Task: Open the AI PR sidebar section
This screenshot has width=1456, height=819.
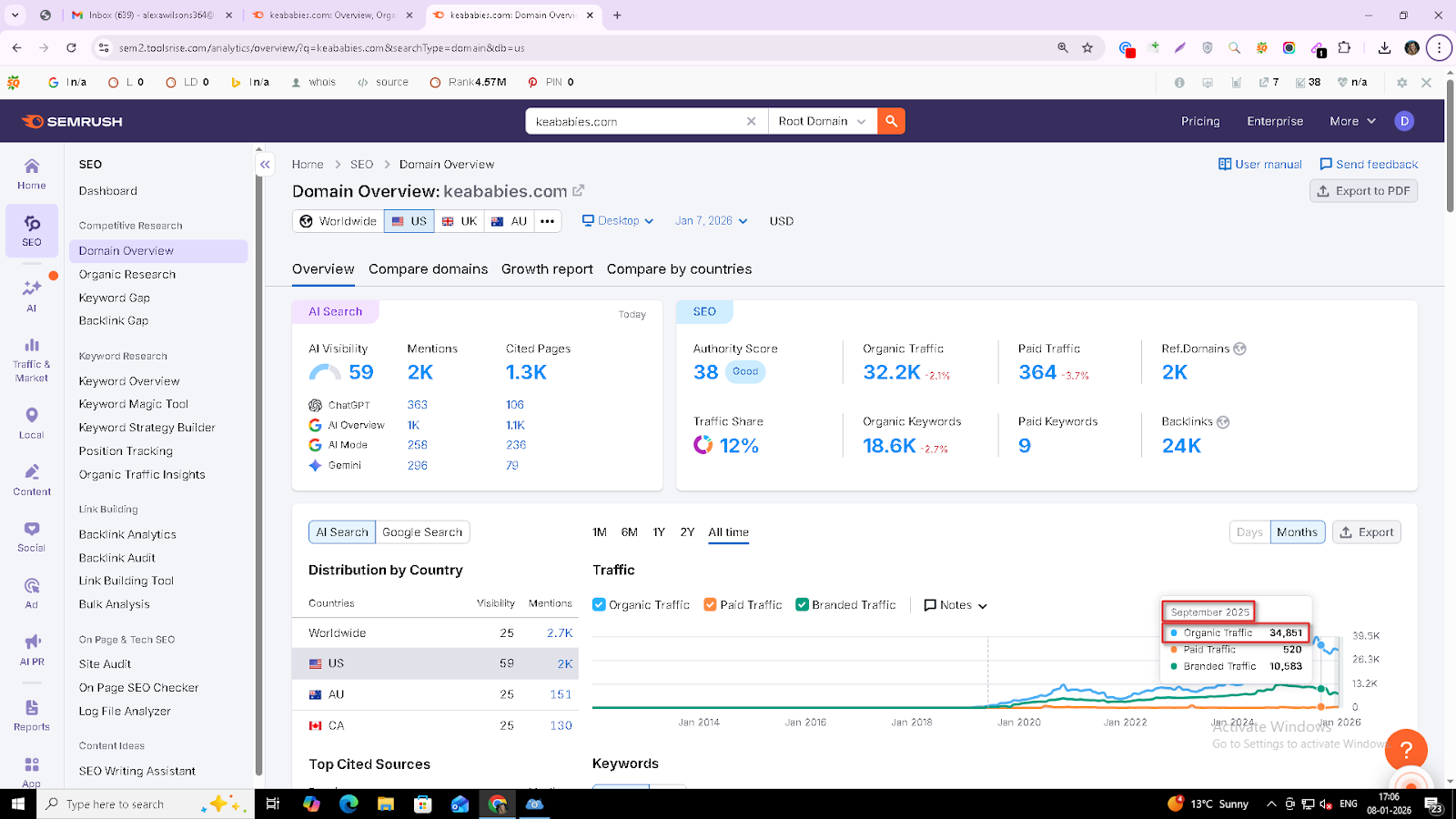Action: [32, 650]
